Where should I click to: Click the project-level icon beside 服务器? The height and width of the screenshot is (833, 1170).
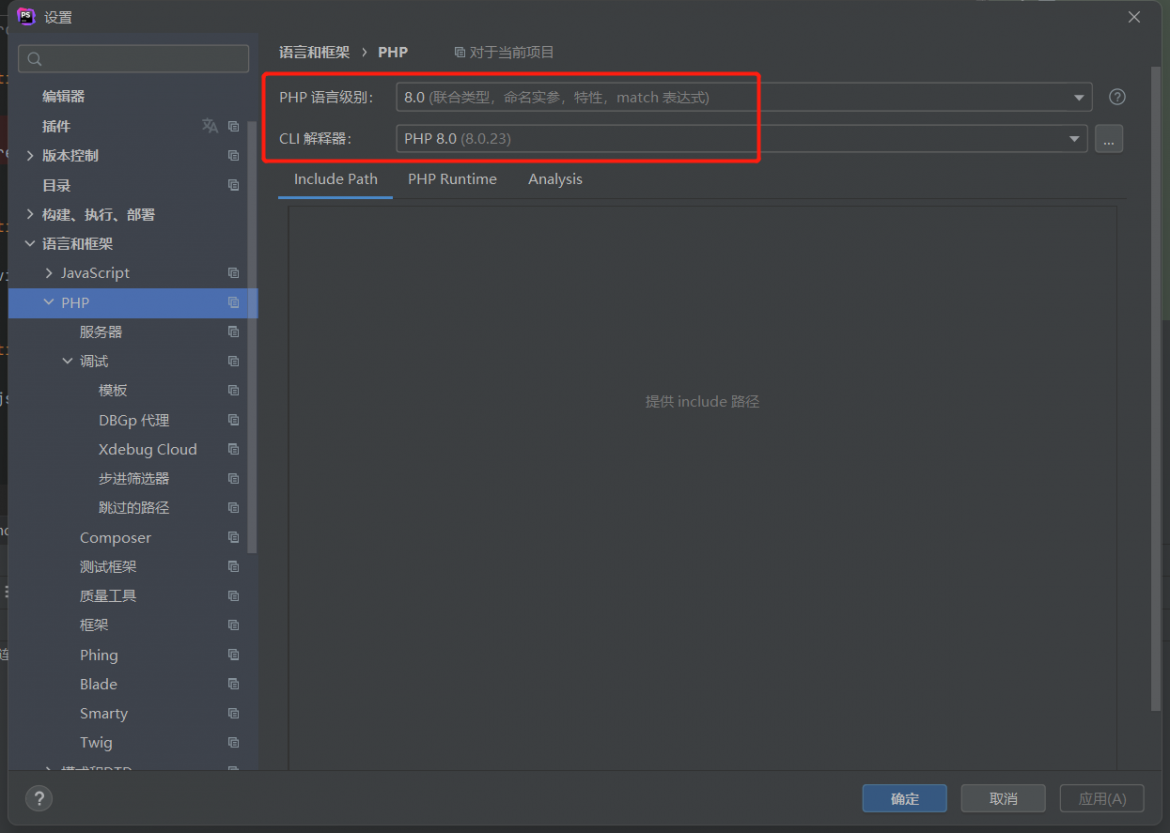234,331
